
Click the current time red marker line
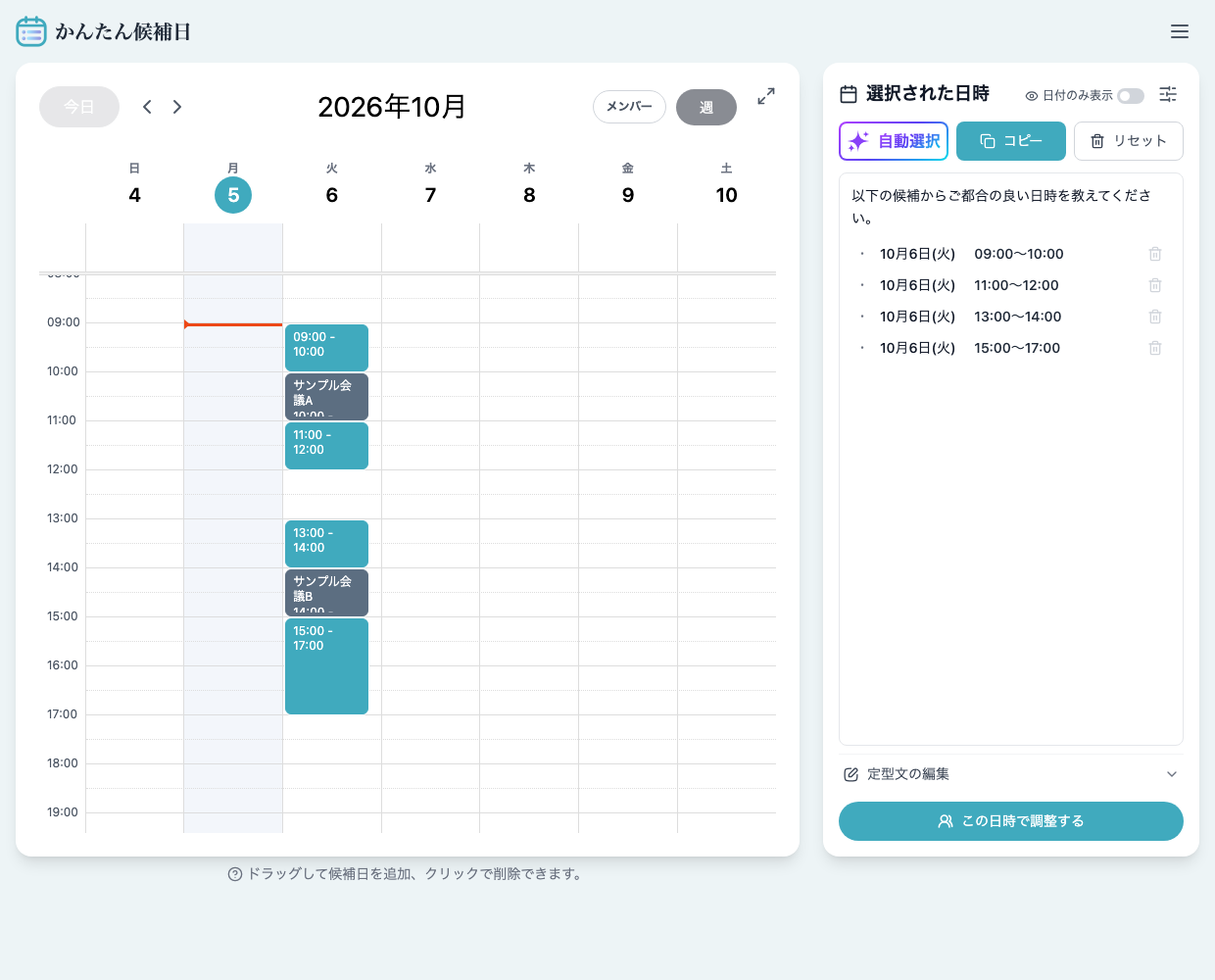[233, 324]
